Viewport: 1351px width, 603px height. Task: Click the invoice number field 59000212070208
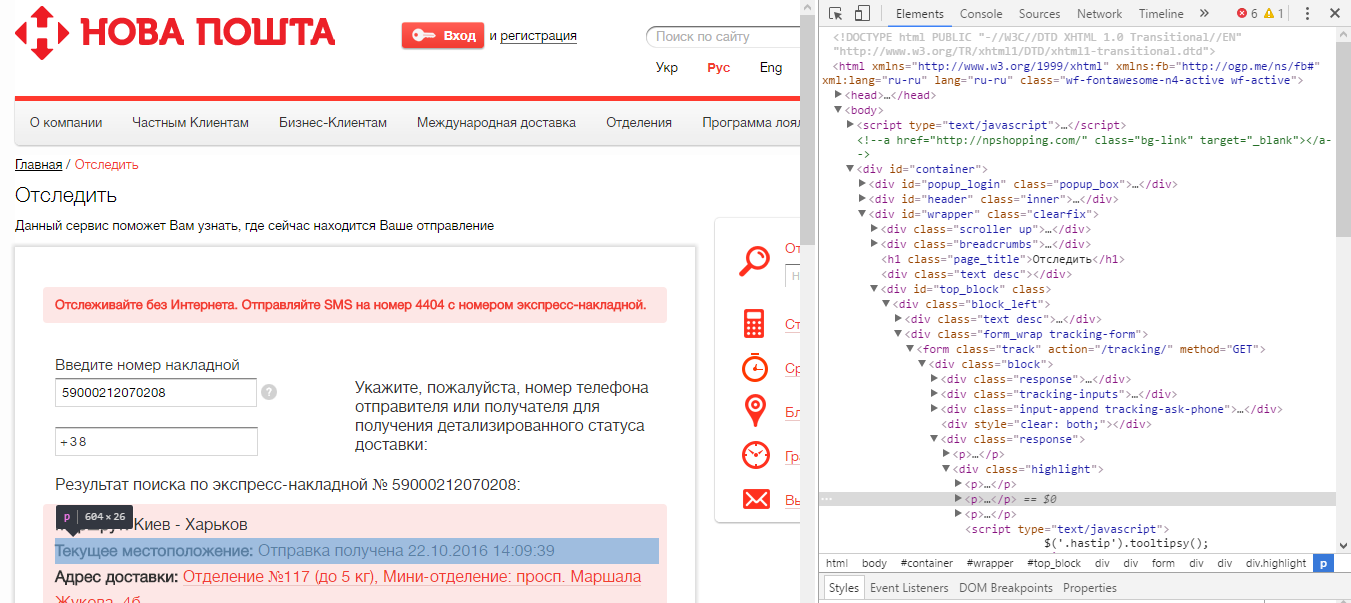pos(156,393)
